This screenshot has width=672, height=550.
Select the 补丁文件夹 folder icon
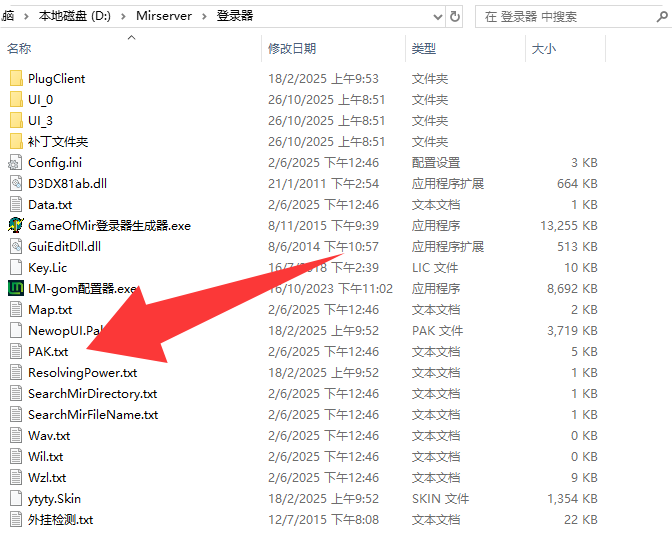tap(15, 141)
